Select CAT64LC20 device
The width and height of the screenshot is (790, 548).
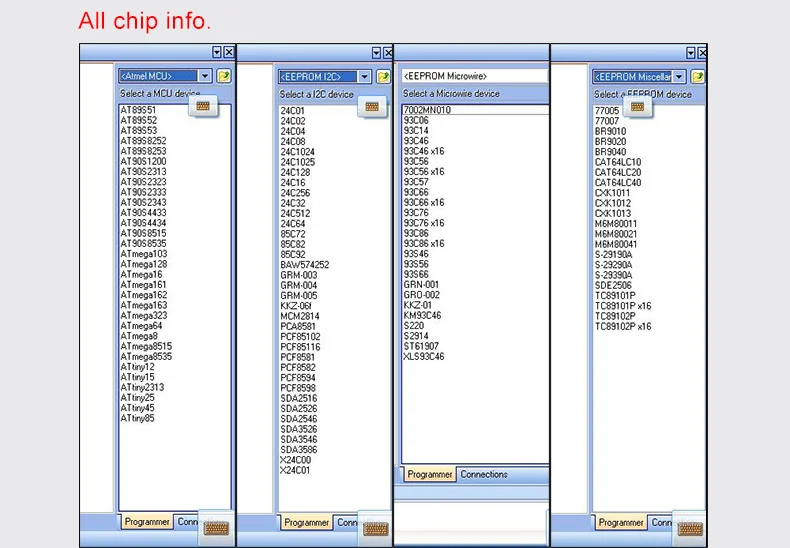618,172
